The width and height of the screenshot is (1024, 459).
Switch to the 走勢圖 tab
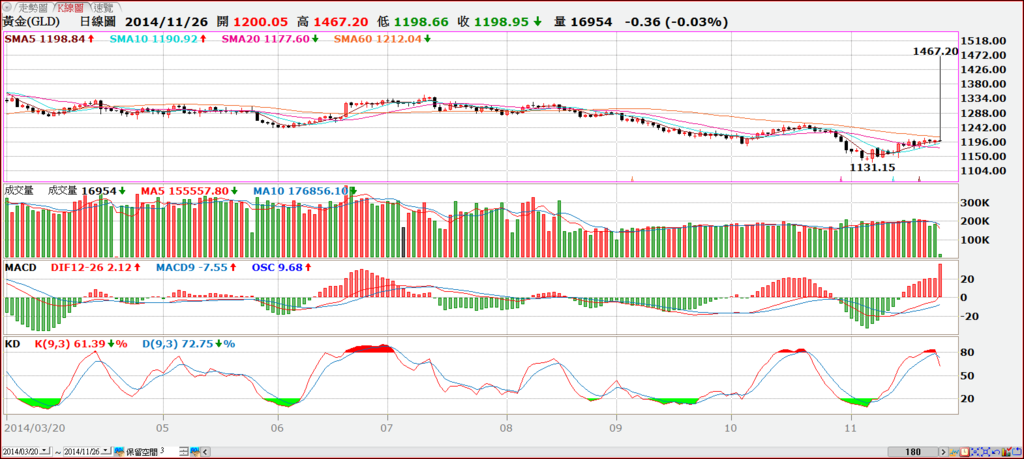(33, 8)
